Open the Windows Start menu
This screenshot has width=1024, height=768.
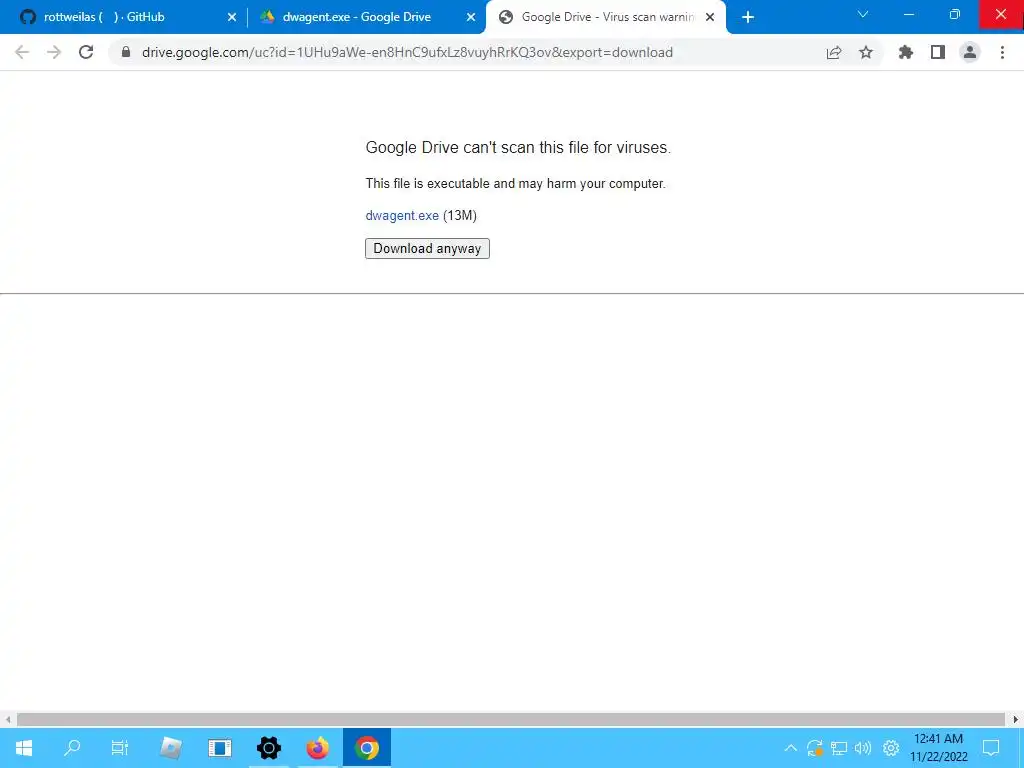coord(24,748)
